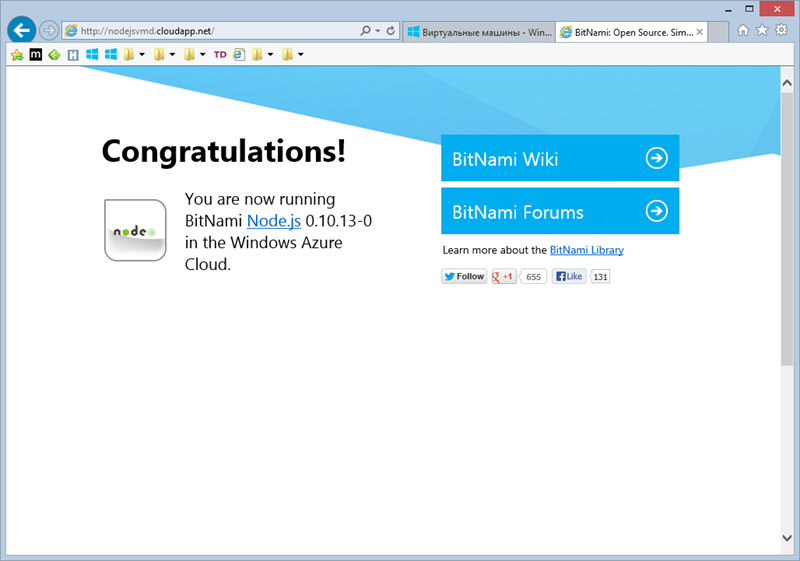Open the TD favorites bookmark
The width and height of the screenshot is (800, 561).
click(220, 55)
